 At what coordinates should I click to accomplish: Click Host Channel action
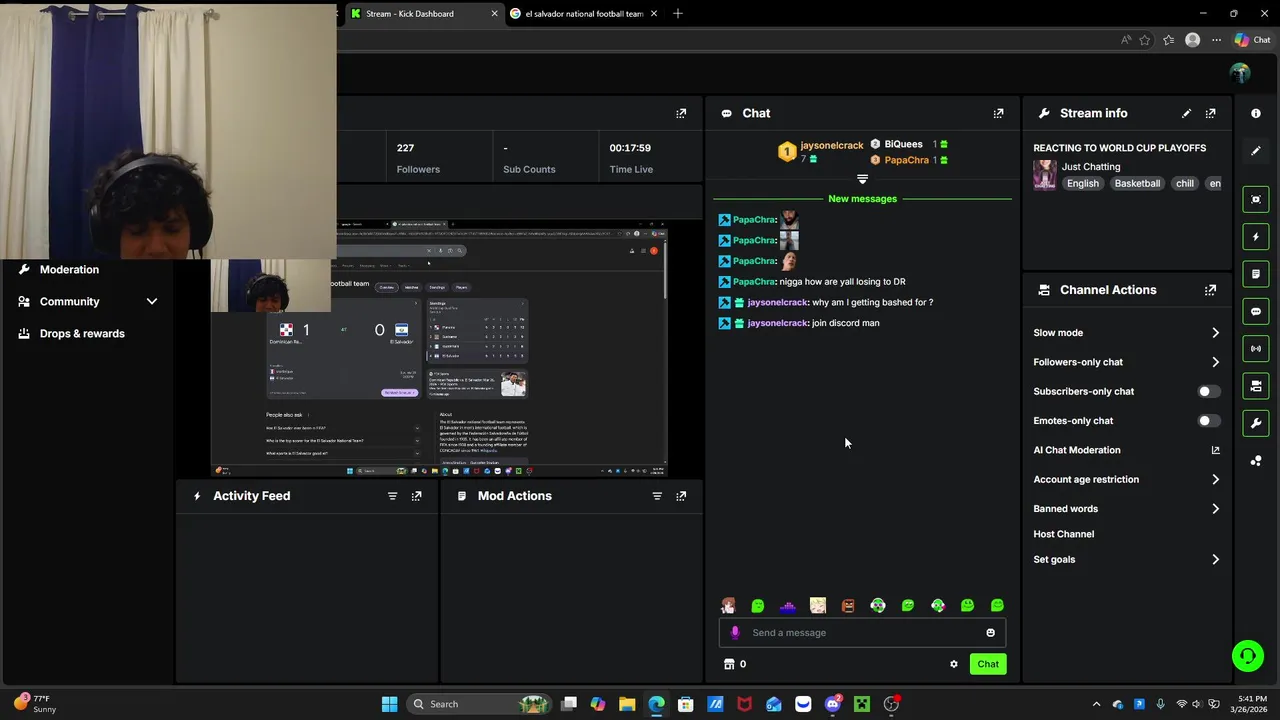point(1064,535)
